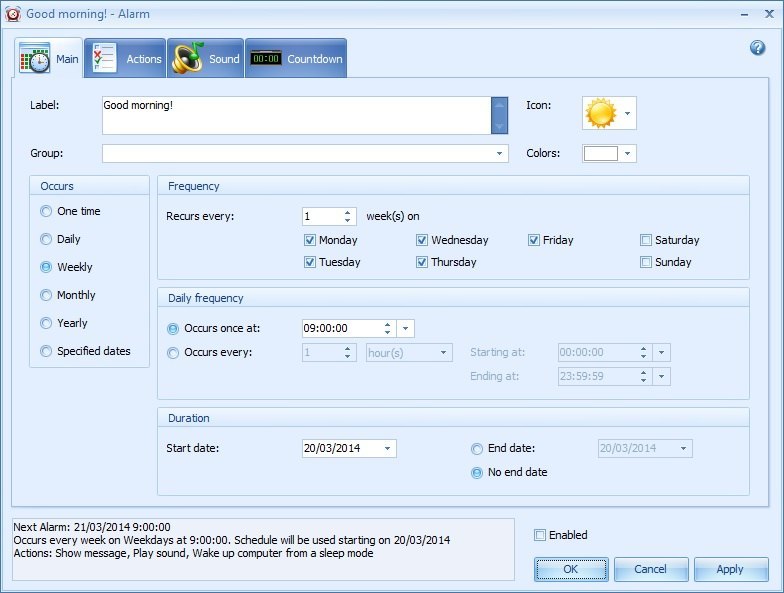Click the Main tab calendar clock icon

35,59
